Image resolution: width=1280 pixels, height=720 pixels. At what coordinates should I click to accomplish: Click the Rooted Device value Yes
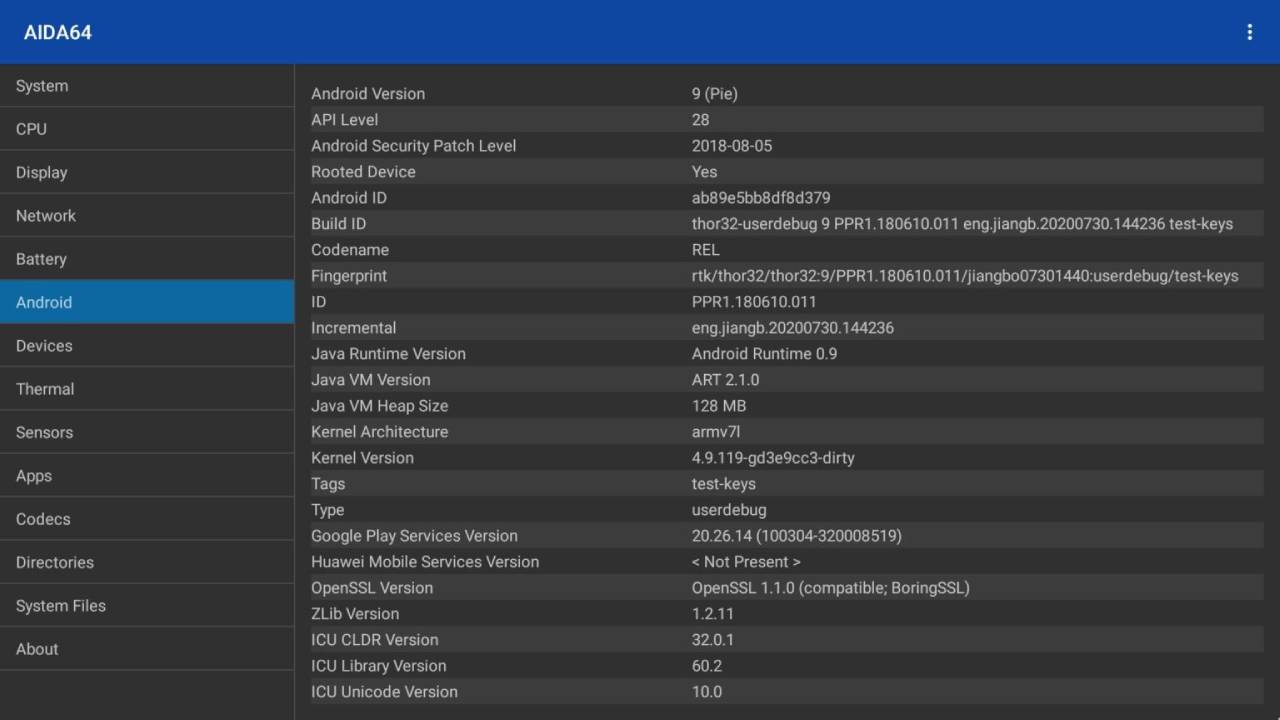(x=704, y=172)
